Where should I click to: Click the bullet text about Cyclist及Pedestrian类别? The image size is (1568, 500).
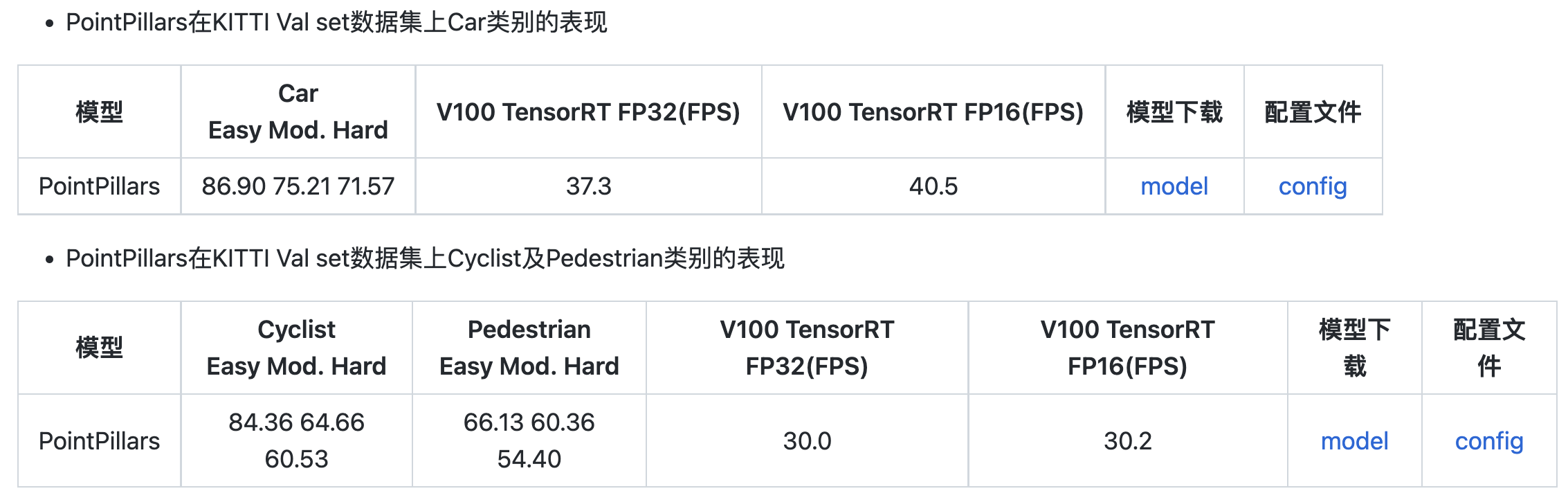425,259
